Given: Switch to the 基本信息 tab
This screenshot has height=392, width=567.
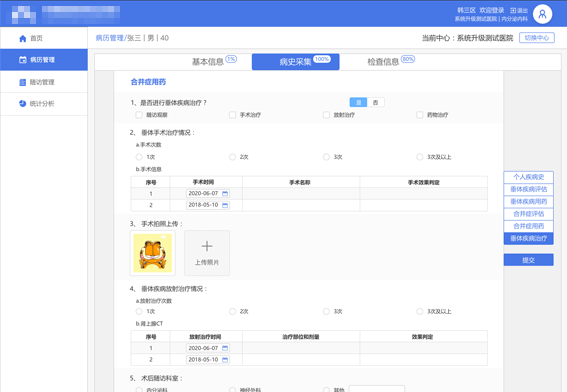Looking at the screenshot, I should click(208, 62).
